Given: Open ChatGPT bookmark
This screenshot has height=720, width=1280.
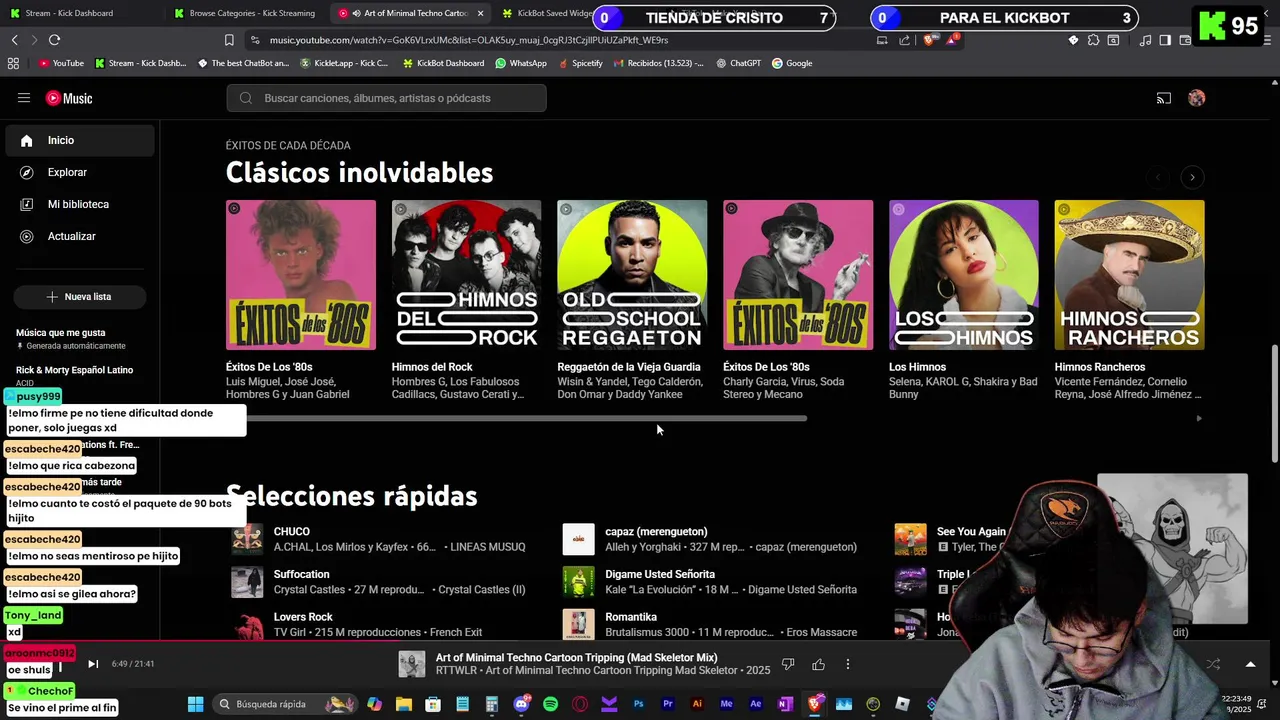Looking at the screenshot, I should [x=738, y=63].
